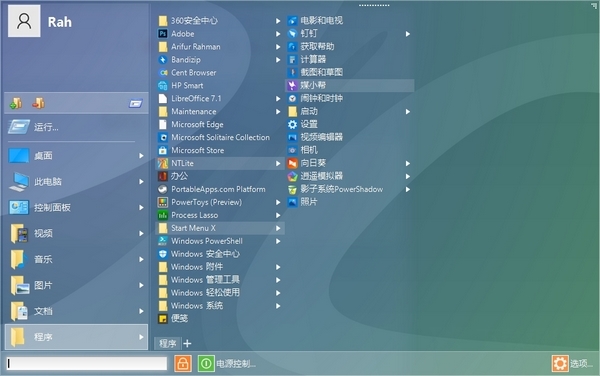
Task: Click 运行... command
Action: (x=76, y=127)
